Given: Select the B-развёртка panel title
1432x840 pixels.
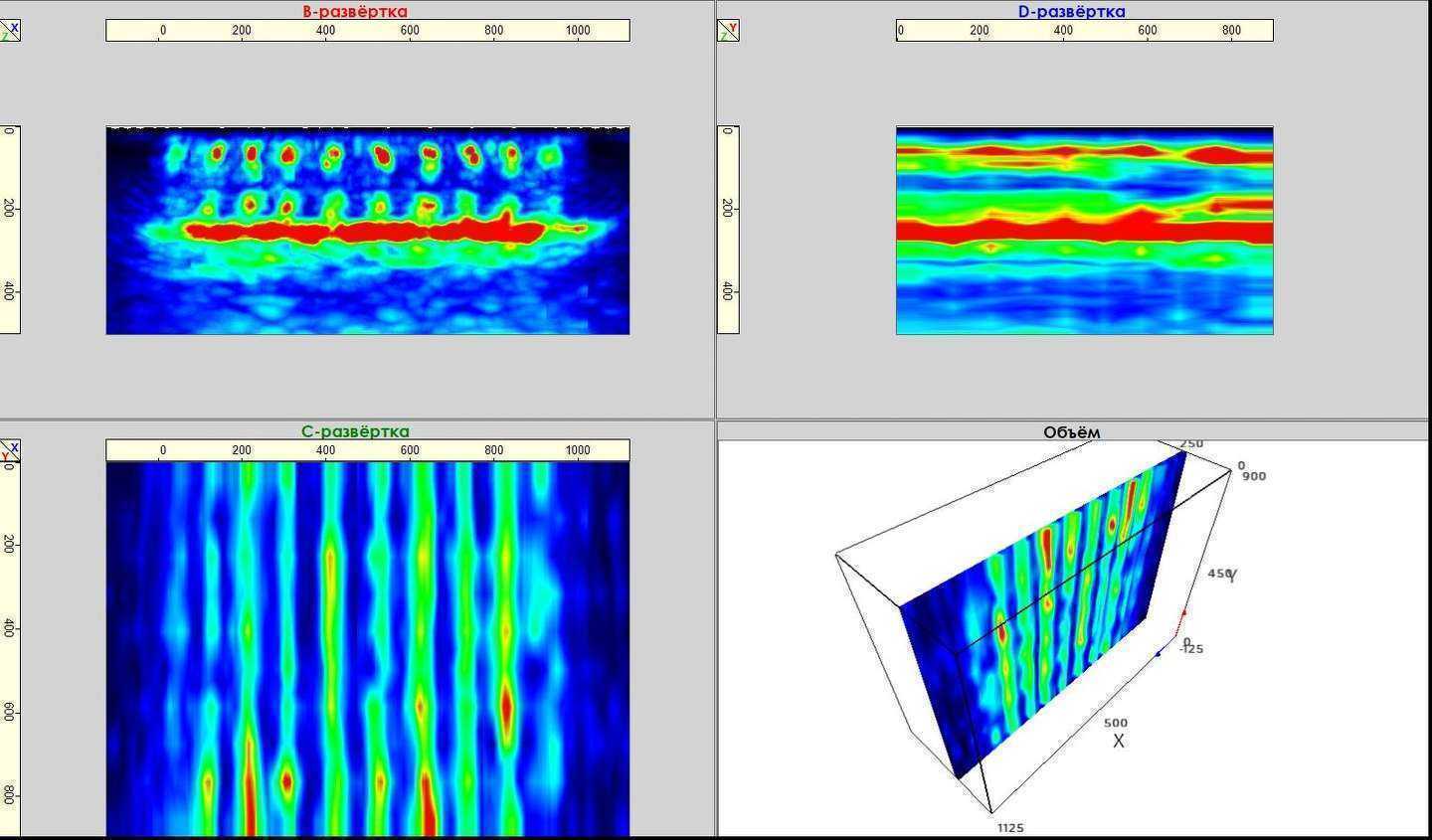Looking at the screenshot, I should 355,12.
